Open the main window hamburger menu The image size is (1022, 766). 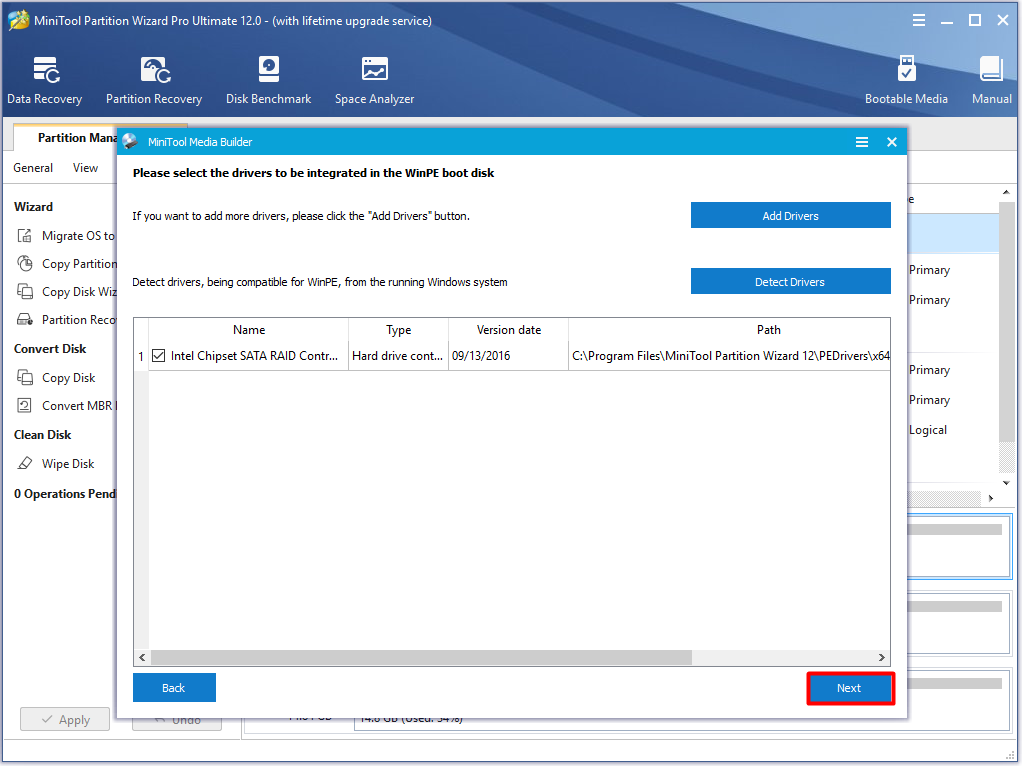point(918,20)
